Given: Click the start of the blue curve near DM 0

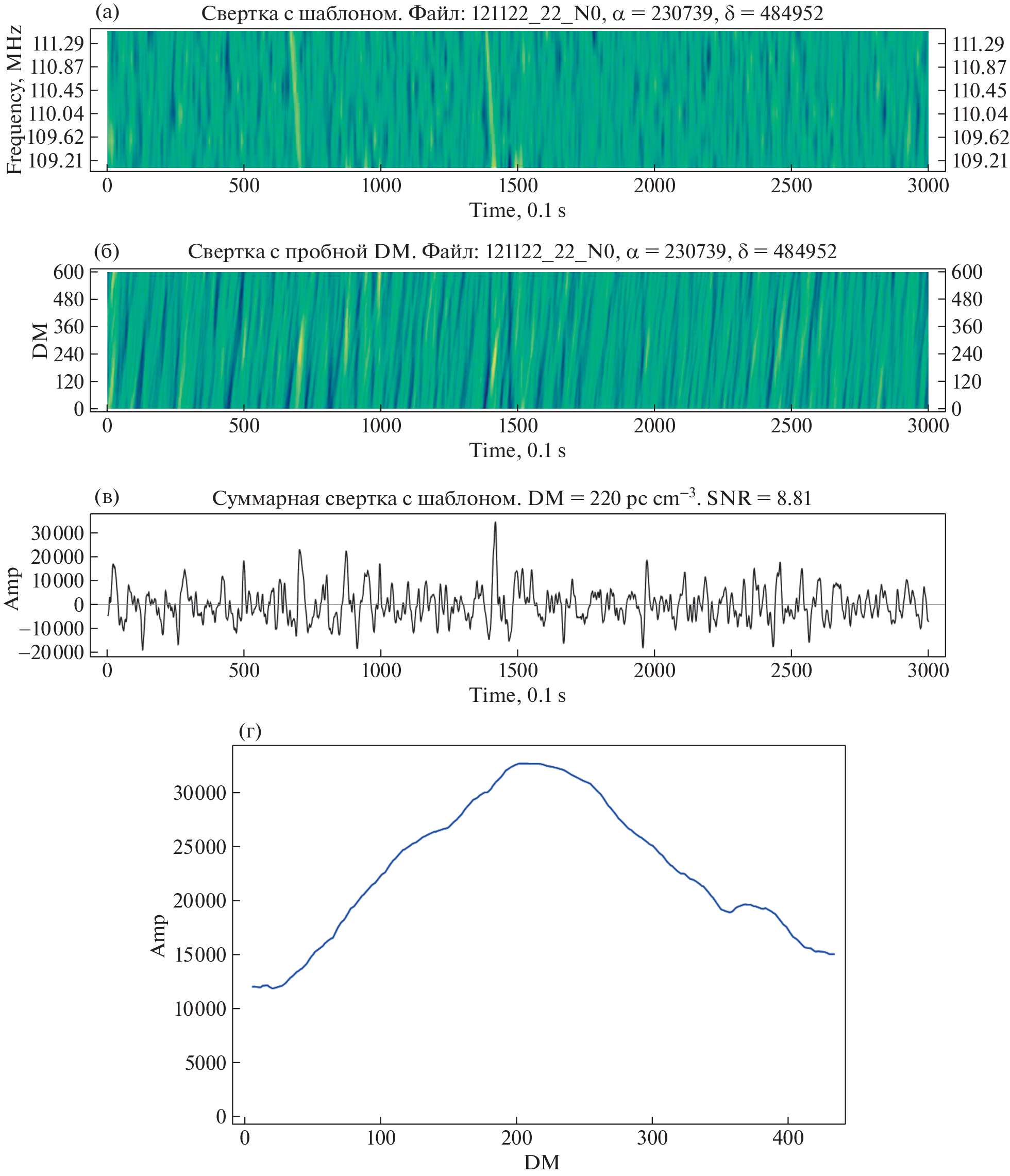Looking at the screenshot, I should pos(253,986).
